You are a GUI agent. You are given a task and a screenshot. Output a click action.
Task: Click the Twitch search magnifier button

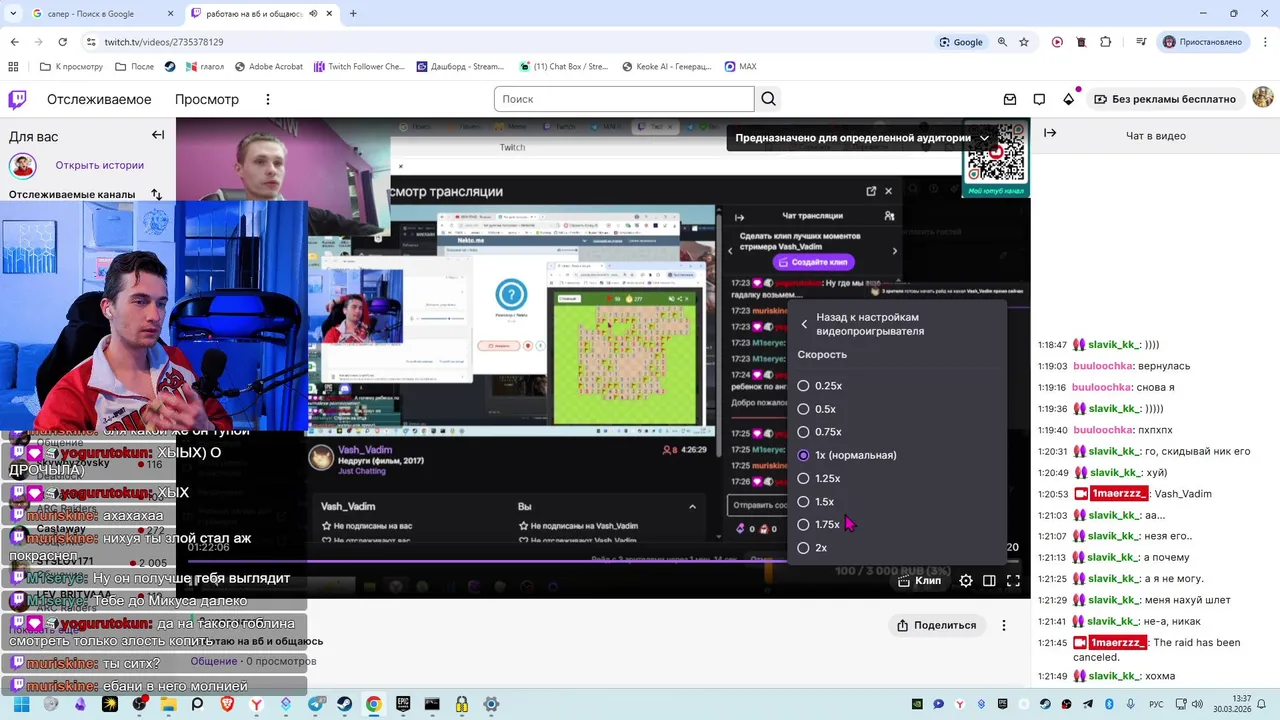pos(768,99)
